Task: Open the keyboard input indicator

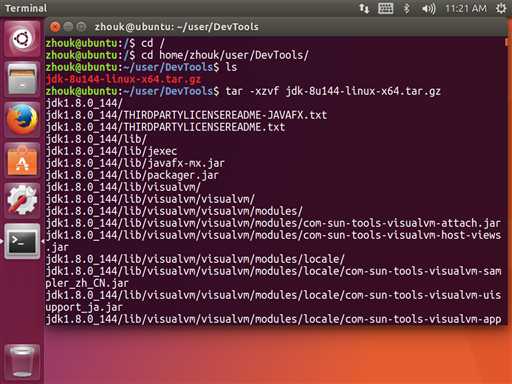Action: pyautogui.click(x=385, y=8)
